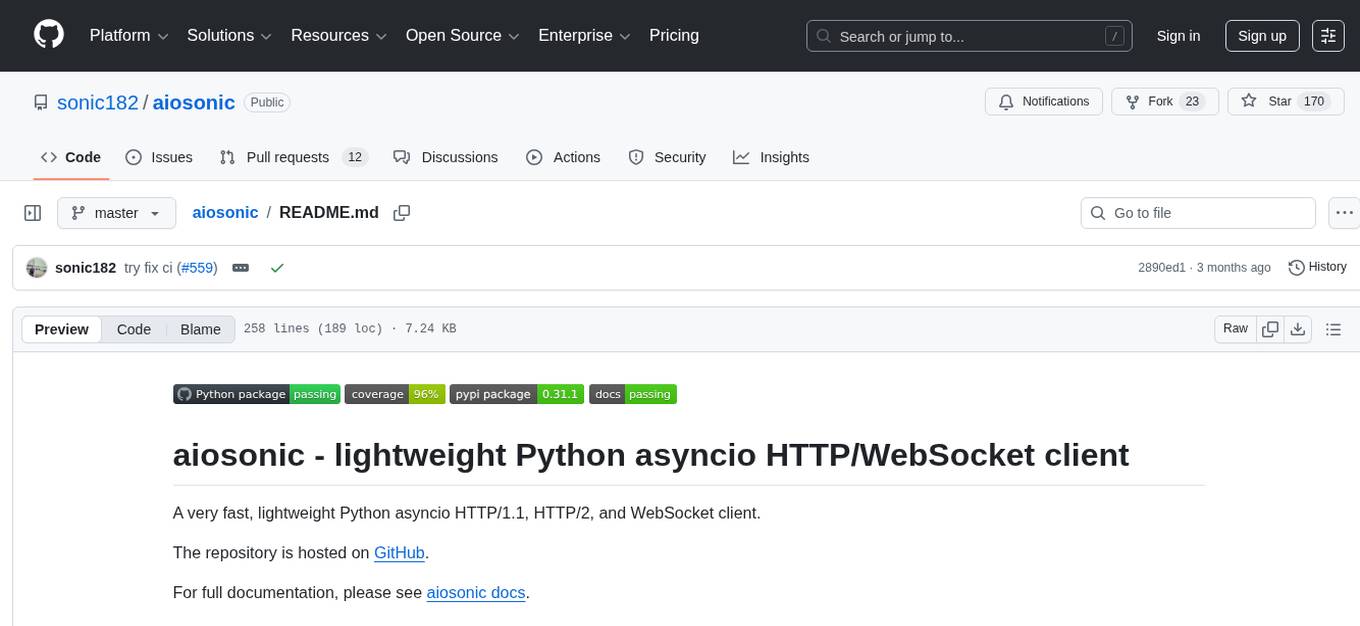Click the coverage 96% badge
Image resolution: width=1360 pixels, height=626 pixels.
395,394
